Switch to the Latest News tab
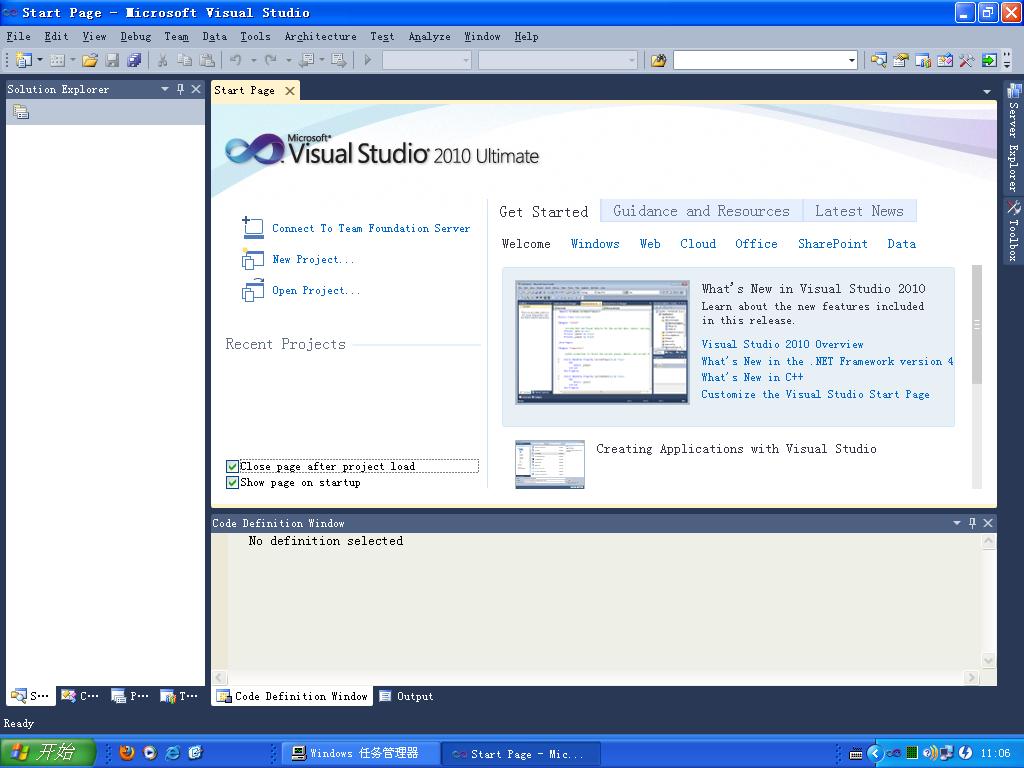The width and height of the screenshot is (1024, 768). coord(859,211)
